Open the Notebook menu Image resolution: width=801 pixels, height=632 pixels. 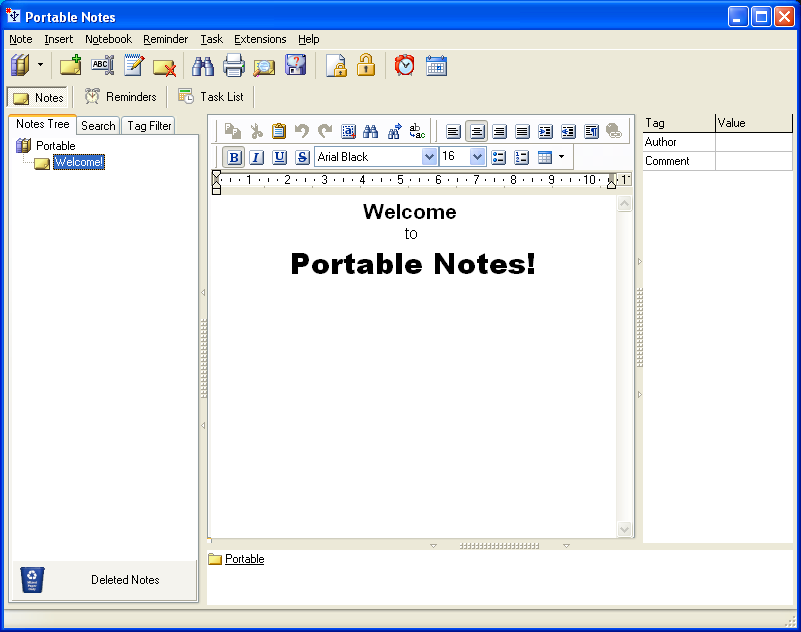[x=108, y=39]
